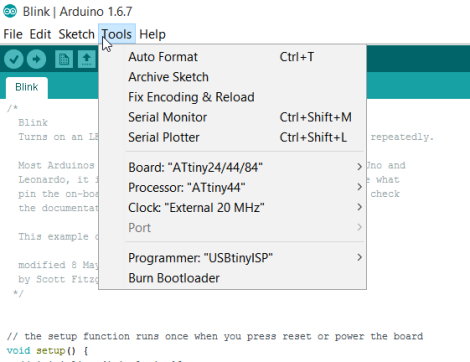
Task: Click the Verify checkmark toolbar icon
Action: [14, 59]
